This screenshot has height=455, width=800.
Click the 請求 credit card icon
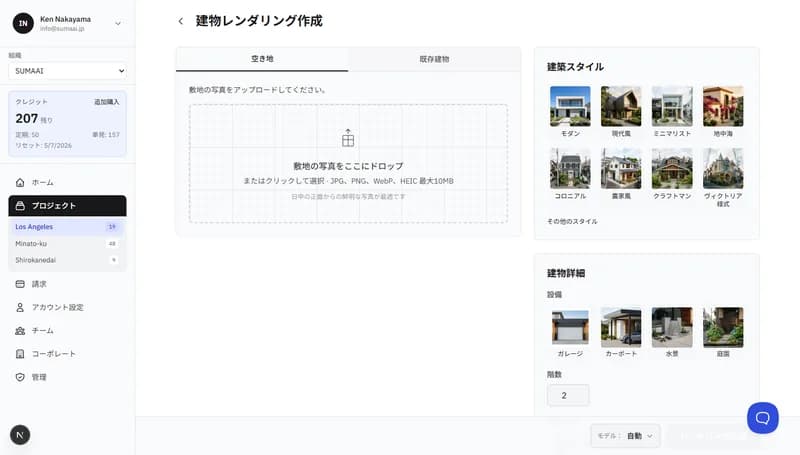pos(20,284)
